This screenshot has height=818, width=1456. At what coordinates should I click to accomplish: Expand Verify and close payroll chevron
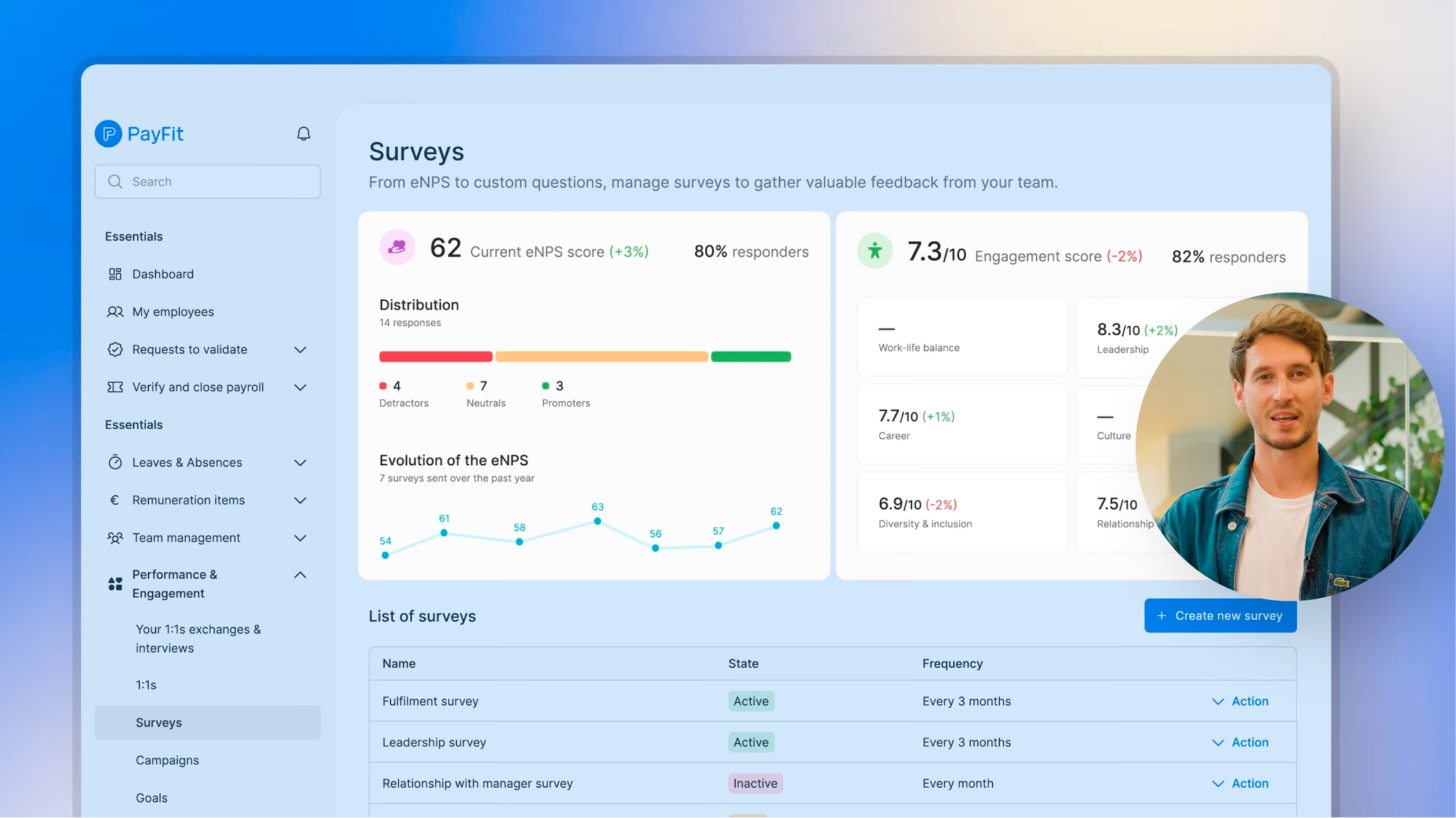click(x=300, y=388)
